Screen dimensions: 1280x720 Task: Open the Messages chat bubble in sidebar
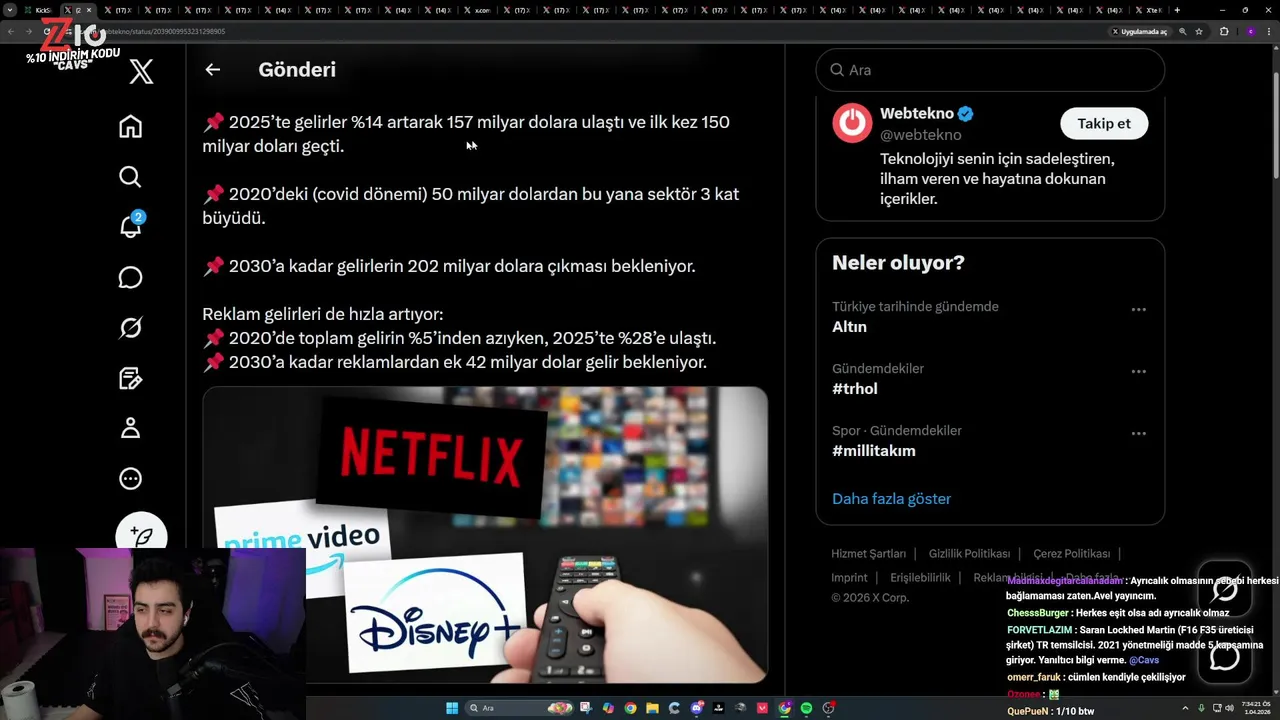click(130, 278)
